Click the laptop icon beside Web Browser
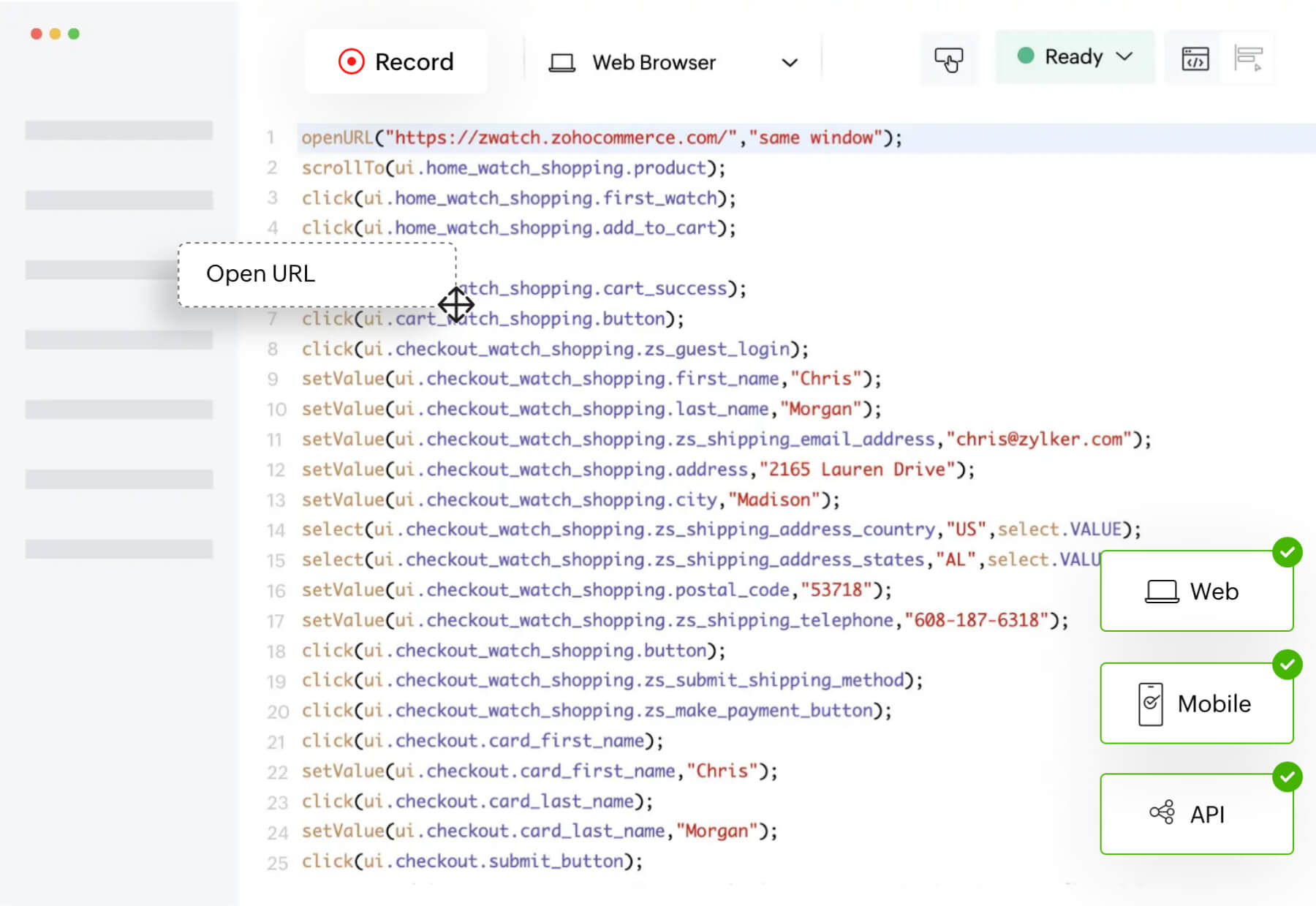The height and width of the screenshot is (906, 1316). tap(561, 61)
